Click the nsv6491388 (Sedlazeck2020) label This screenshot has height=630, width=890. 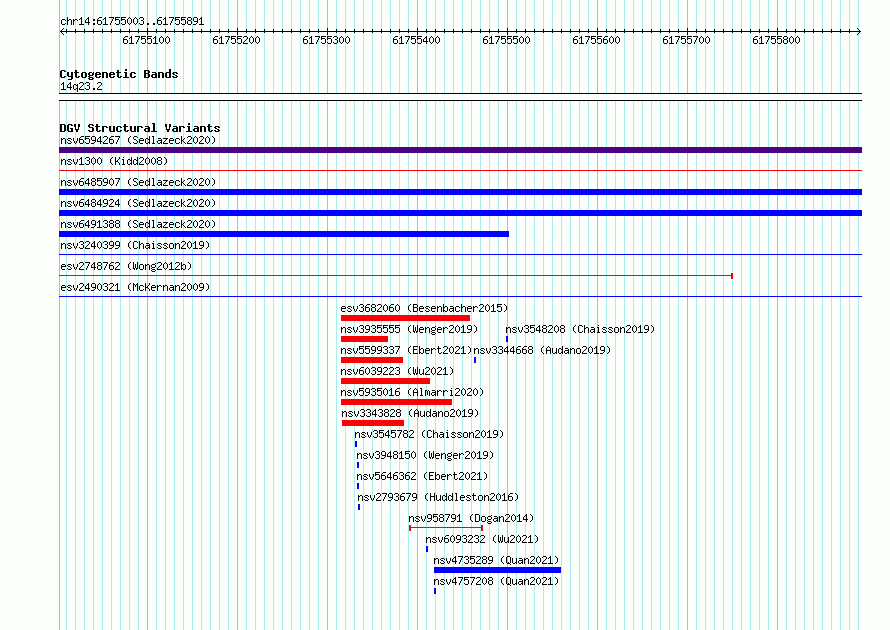[x=138, y=224]
